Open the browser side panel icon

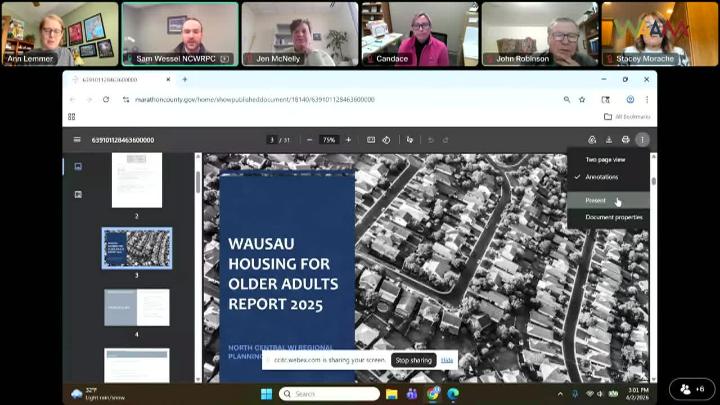click(606, 99)
